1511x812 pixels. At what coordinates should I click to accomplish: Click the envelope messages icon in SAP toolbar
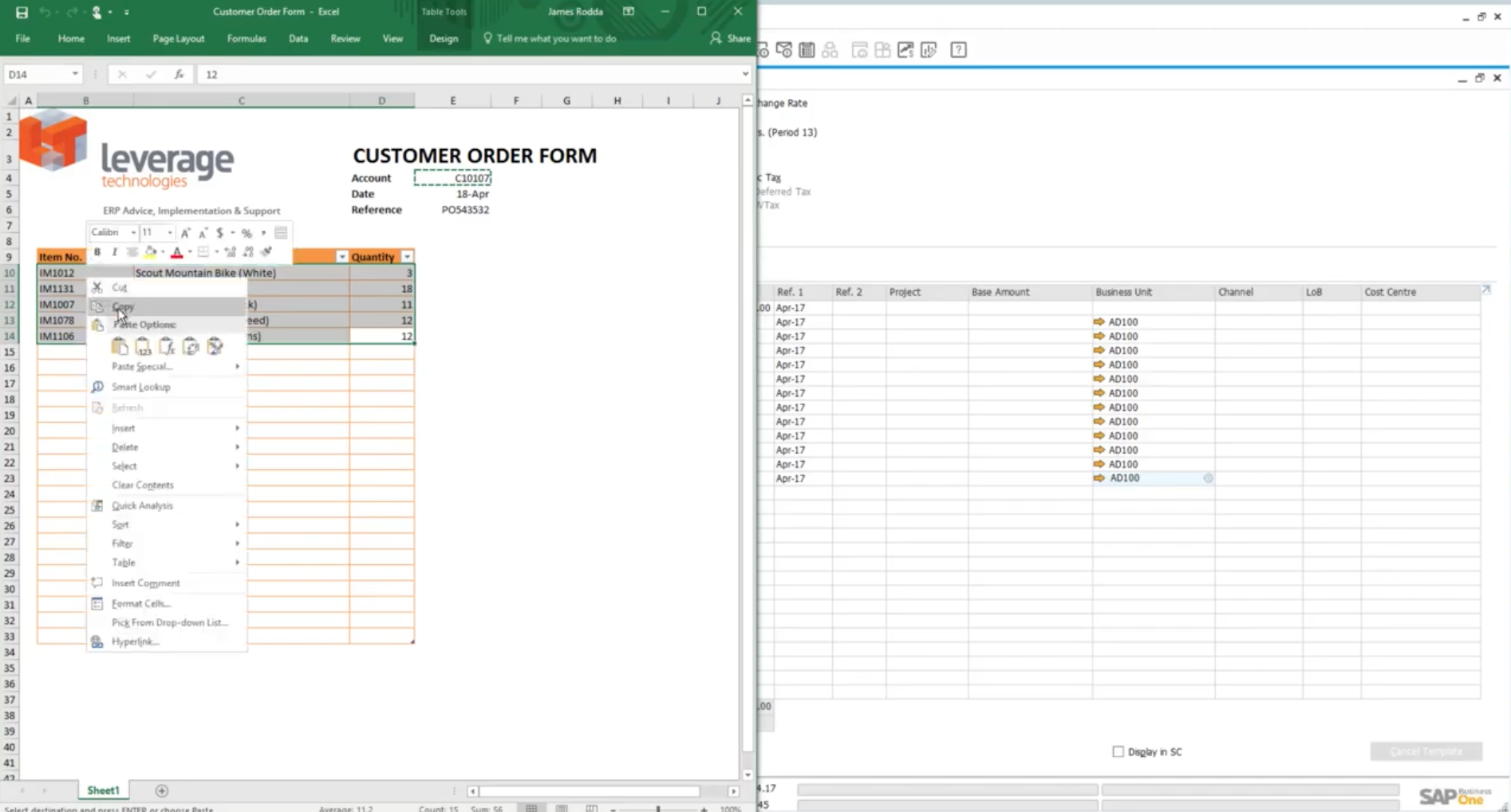[x=783, y=50]
